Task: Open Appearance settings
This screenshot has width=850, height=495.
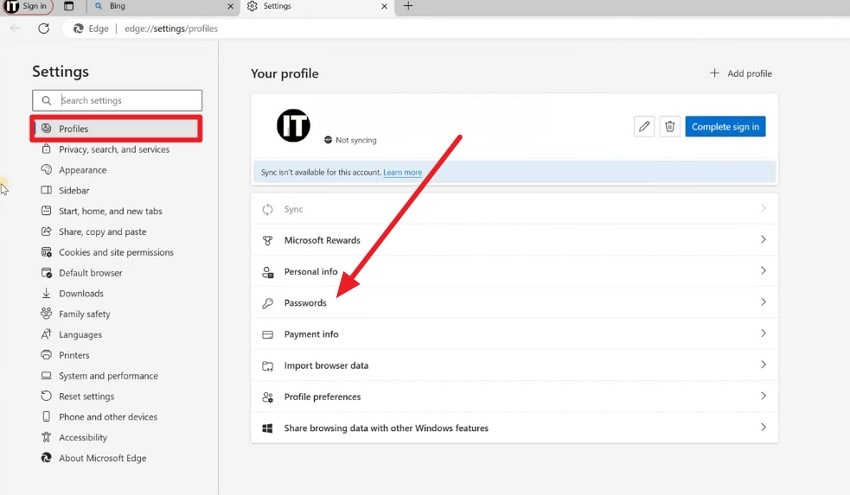Action: 74,170
